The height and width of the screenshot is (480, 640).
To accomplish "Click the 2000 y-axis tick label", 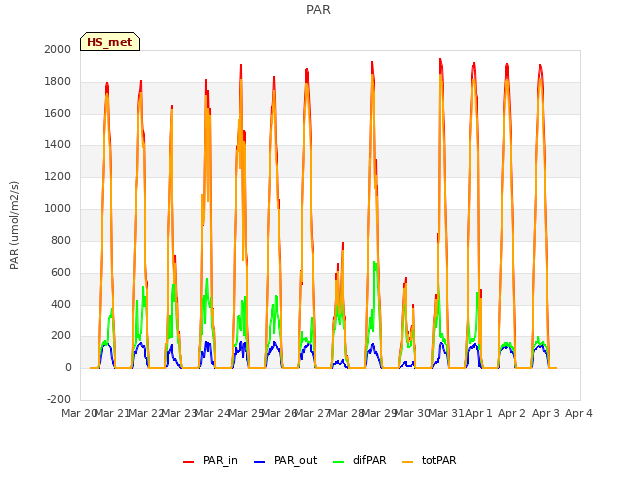I will pos(58,49).
